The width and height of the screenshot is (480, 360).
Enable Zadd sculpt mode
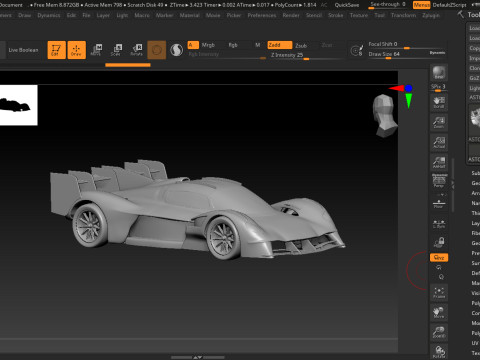[280, 45]
